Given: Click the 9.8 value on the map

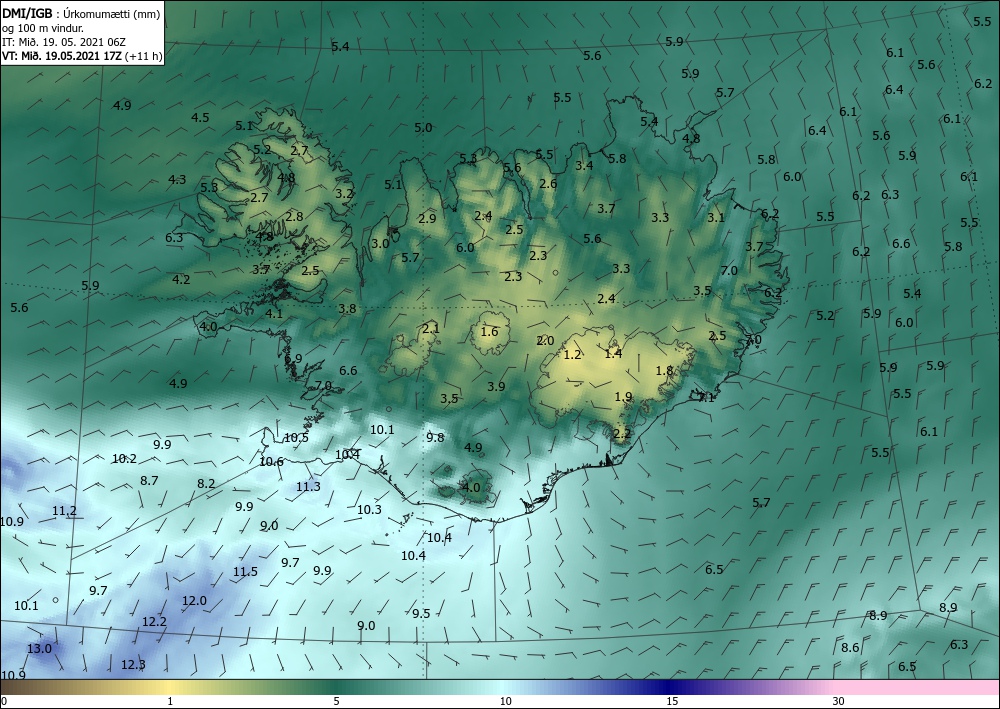Looking at the screenshot, I should point(435,437).
